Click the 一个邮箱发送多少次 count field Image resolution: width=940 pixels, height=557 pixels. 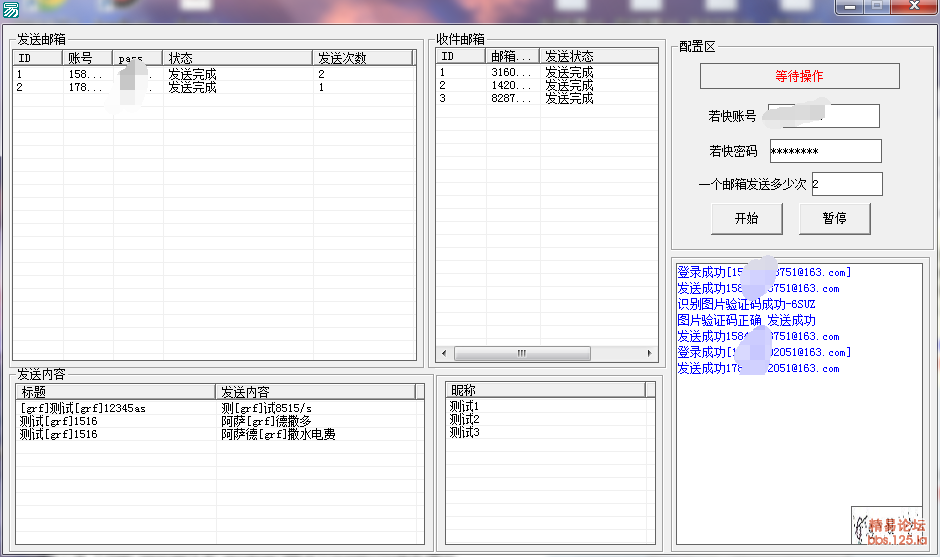click(846, 184)
